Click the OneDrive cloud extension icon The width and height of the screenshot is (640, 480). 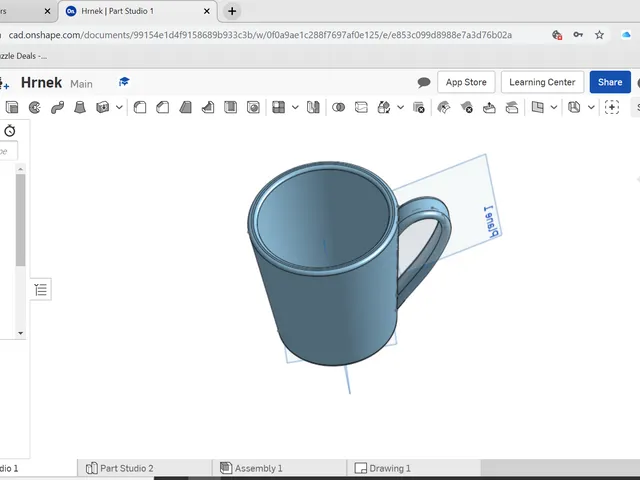tap(626, 35)
